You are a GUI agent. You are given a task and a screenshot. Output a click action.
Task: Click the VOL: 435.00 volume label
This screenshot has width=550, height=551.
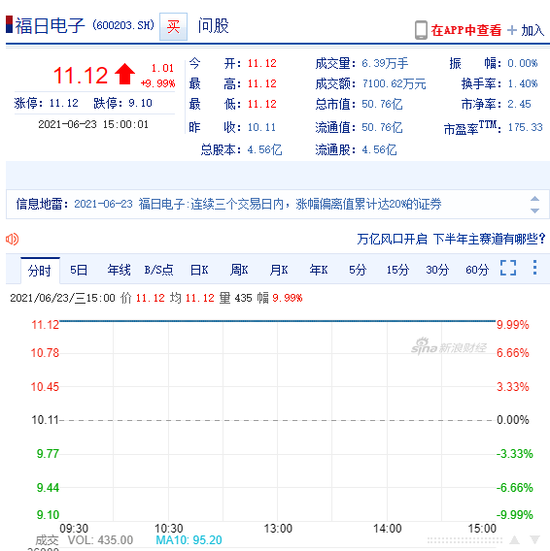(x=100, y=540)
